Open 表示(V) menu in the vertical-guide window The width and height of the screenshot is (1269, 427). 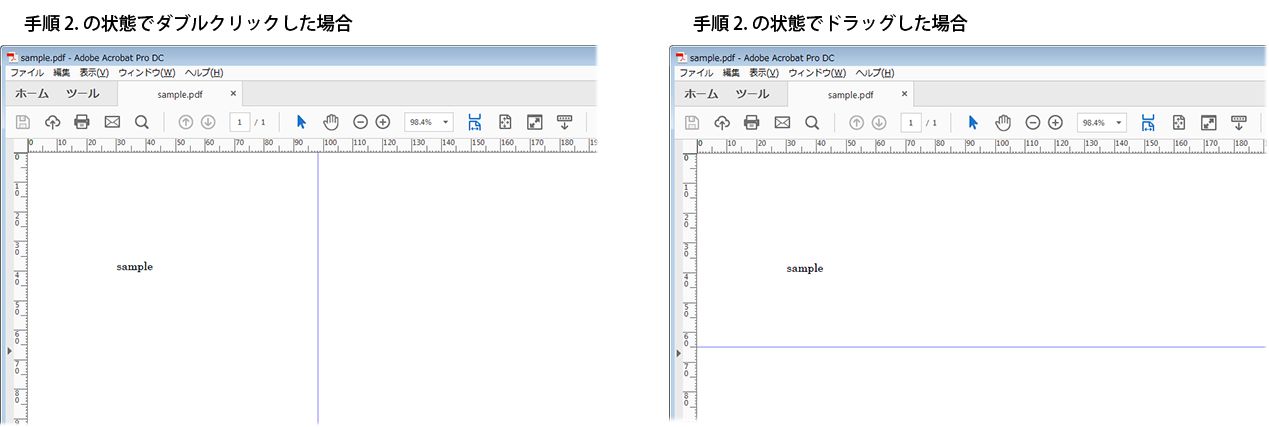click(94, 73)
